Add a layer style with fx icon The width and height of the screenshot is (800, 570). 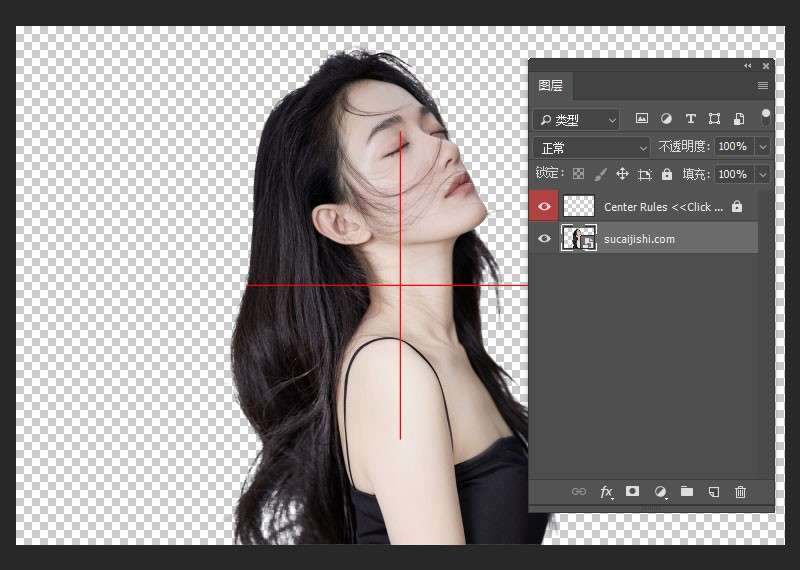point(606,492)
